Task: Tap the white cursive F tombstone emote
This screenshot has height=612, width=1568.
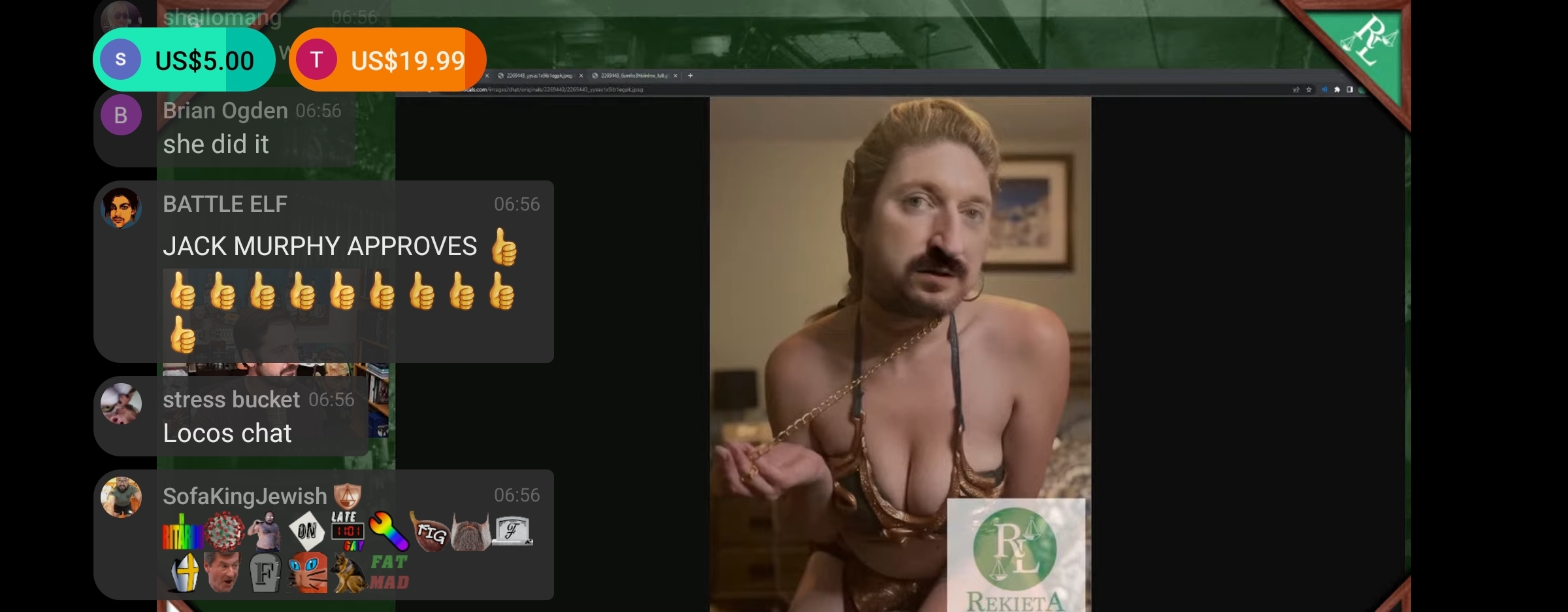Action: [512, 530]
